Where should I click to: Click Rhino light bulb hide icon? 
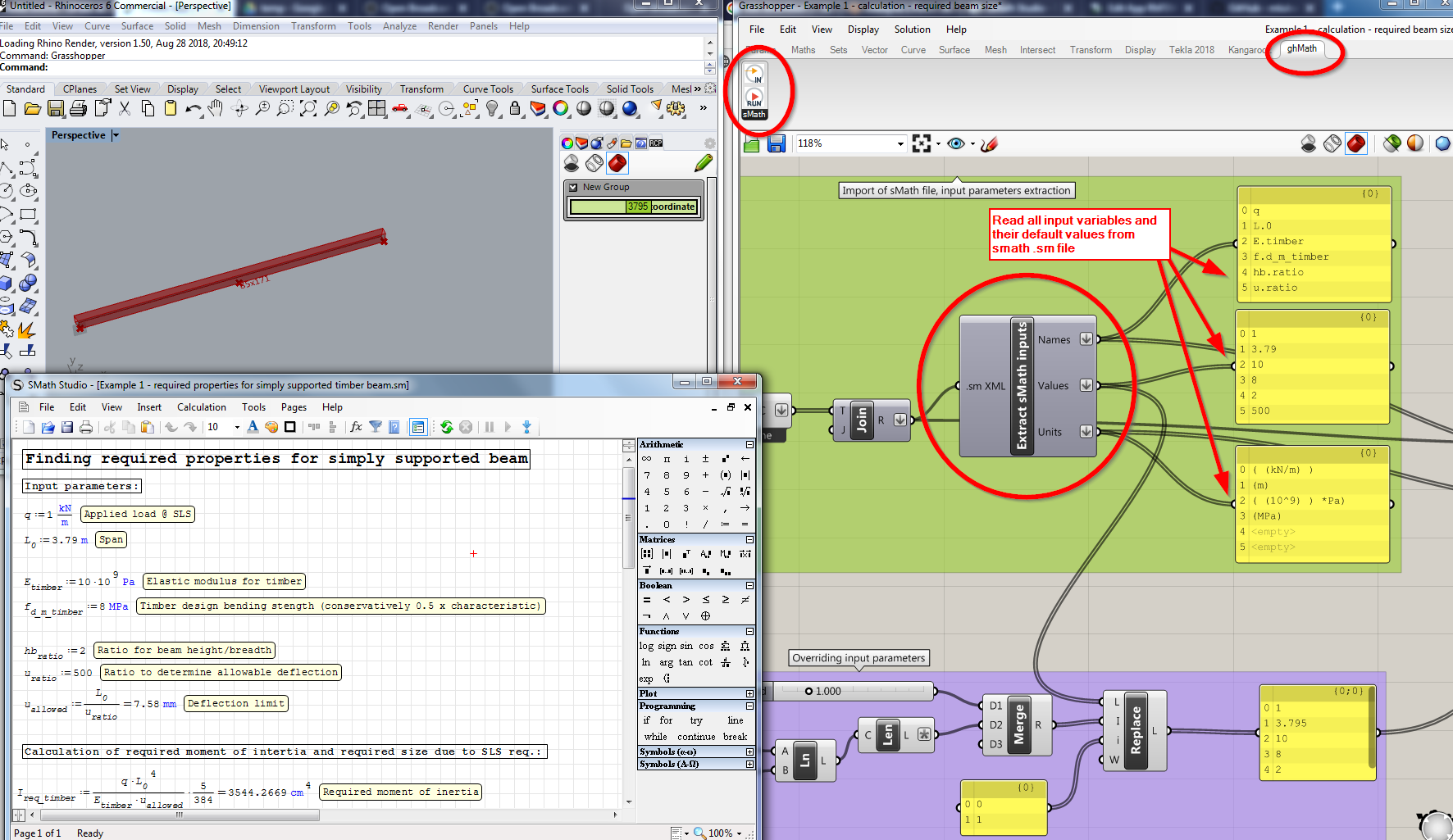point(492,108)
